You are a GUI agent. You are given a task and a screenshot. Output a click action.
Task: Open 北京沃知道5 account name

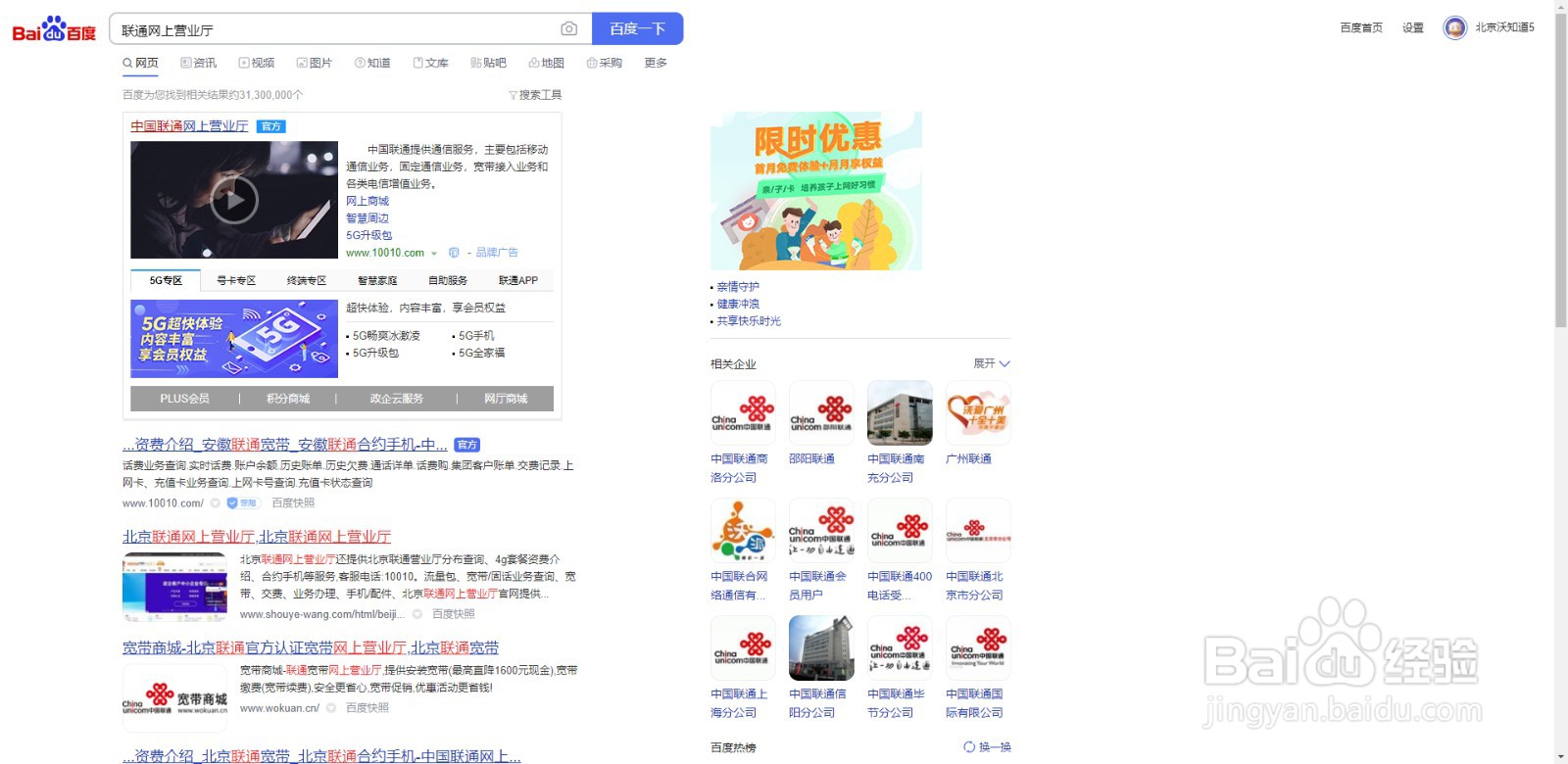click(x=1504, y=27)
